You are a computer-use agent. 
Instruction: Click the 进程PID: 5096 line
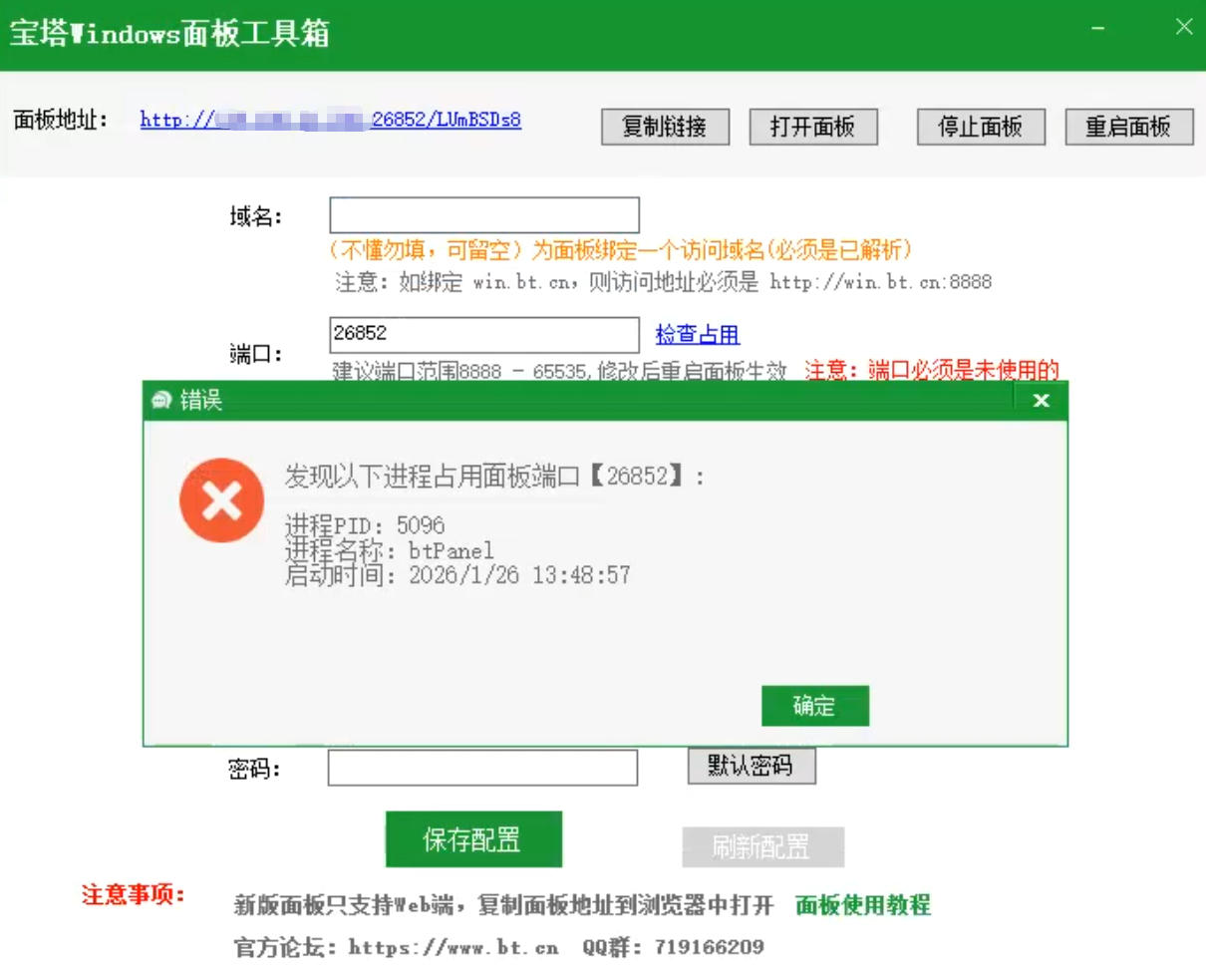pyautogui.click(x=365, y=525)
